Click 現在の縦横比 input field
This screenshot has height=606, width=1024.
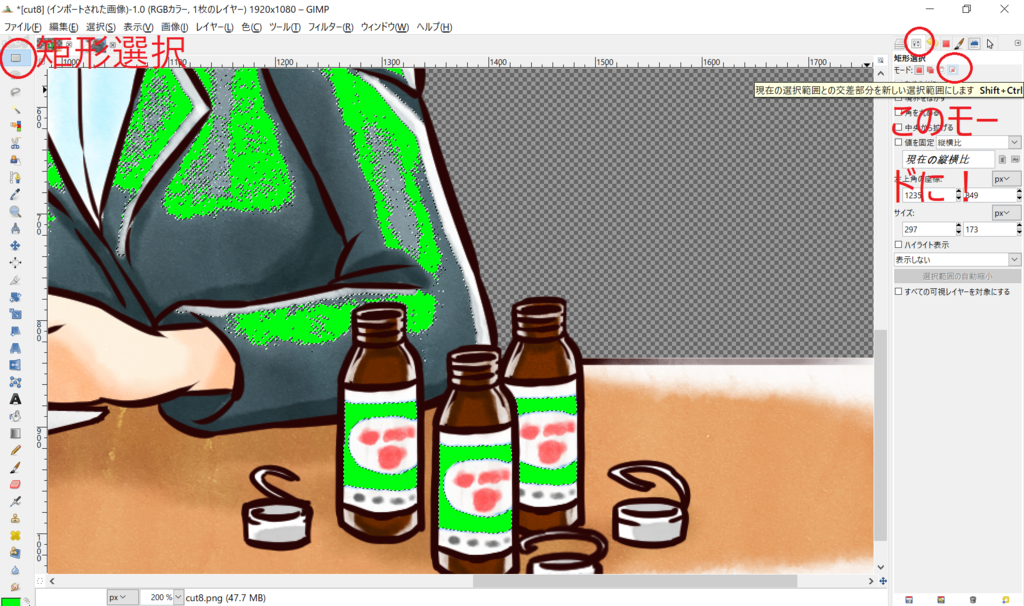pos(948,159)
